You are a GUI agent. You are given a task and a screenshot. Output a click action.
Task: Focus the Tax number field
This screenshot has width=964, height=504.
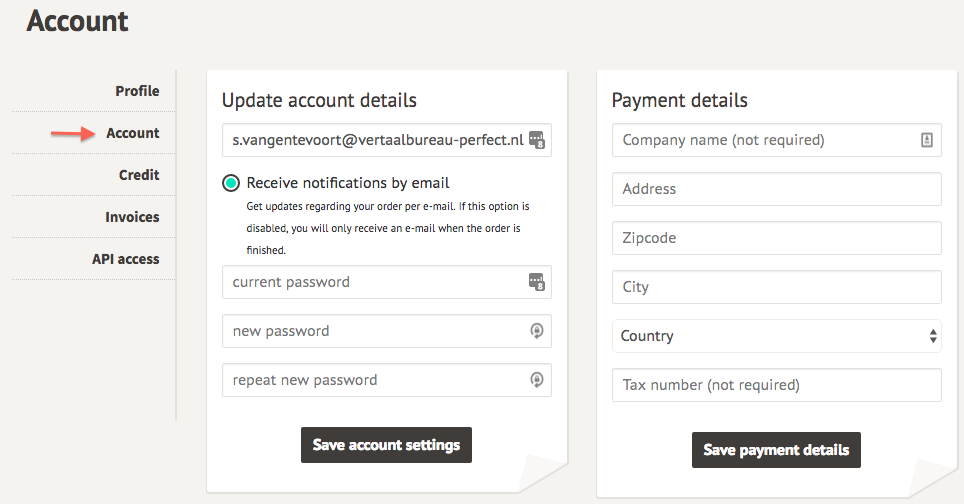[776, 385]
